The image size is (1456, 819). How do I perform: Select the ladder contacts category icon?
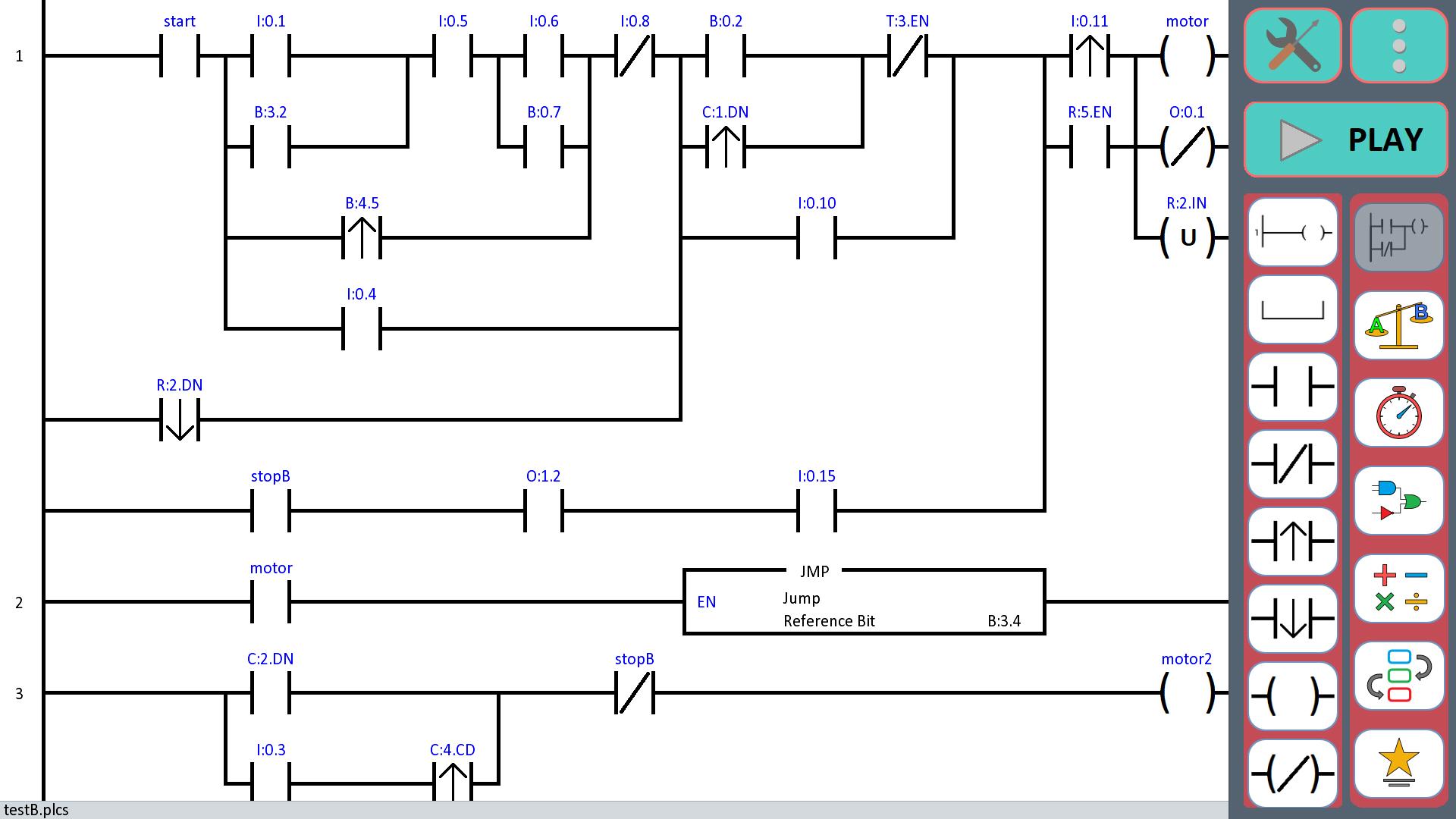click(1399, 237)
